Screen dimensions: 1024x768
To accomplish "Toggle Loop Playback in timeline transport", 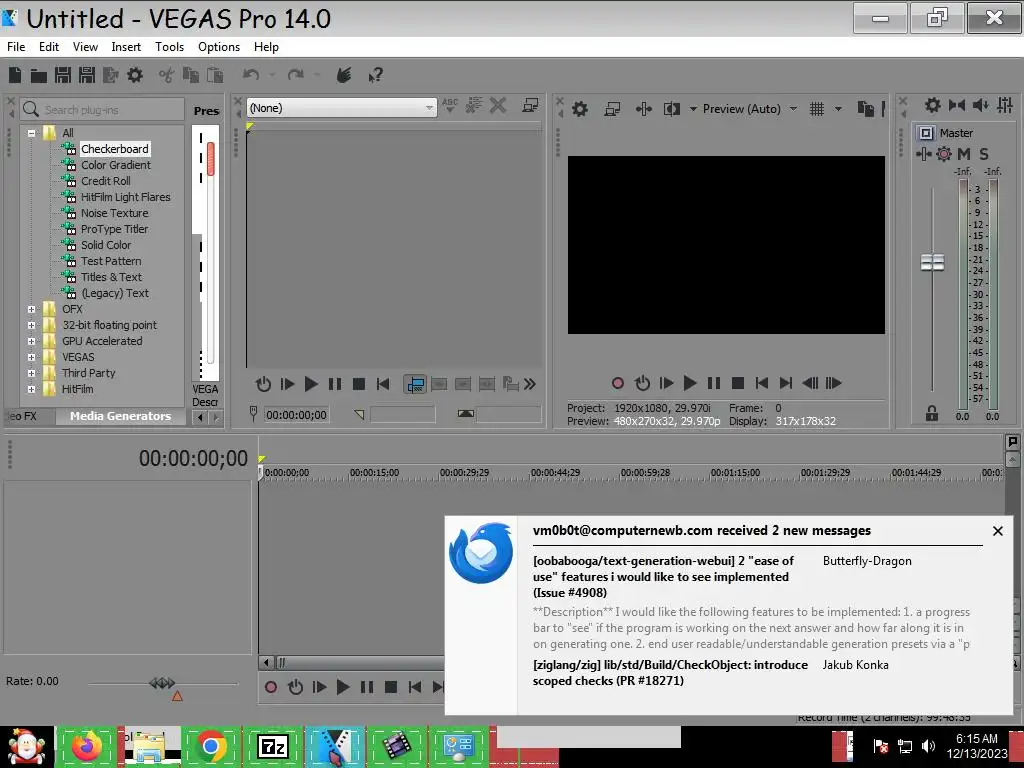I will (295, 687).
